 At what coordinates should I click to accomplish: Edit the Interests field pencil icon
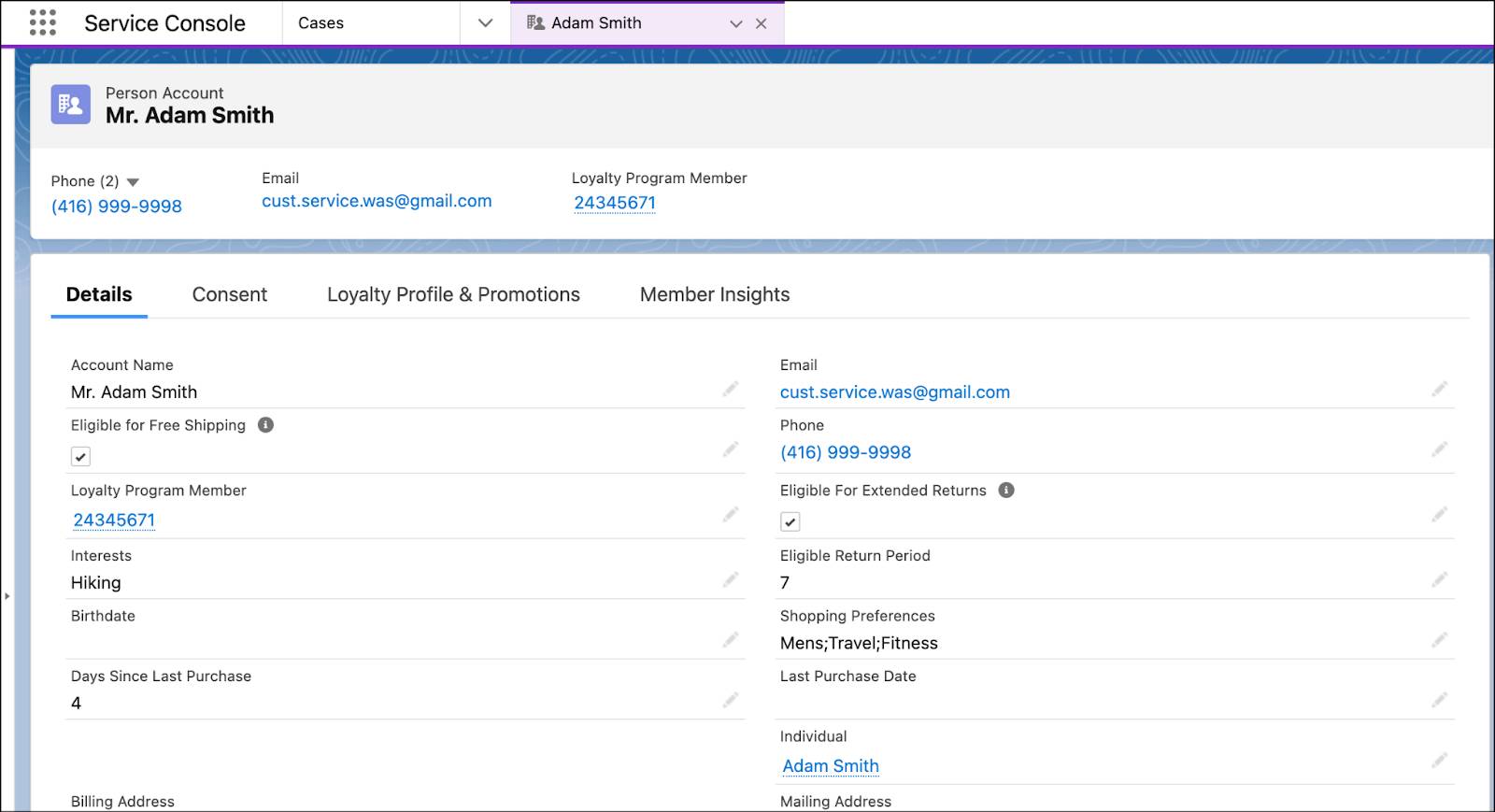[731, 579]
